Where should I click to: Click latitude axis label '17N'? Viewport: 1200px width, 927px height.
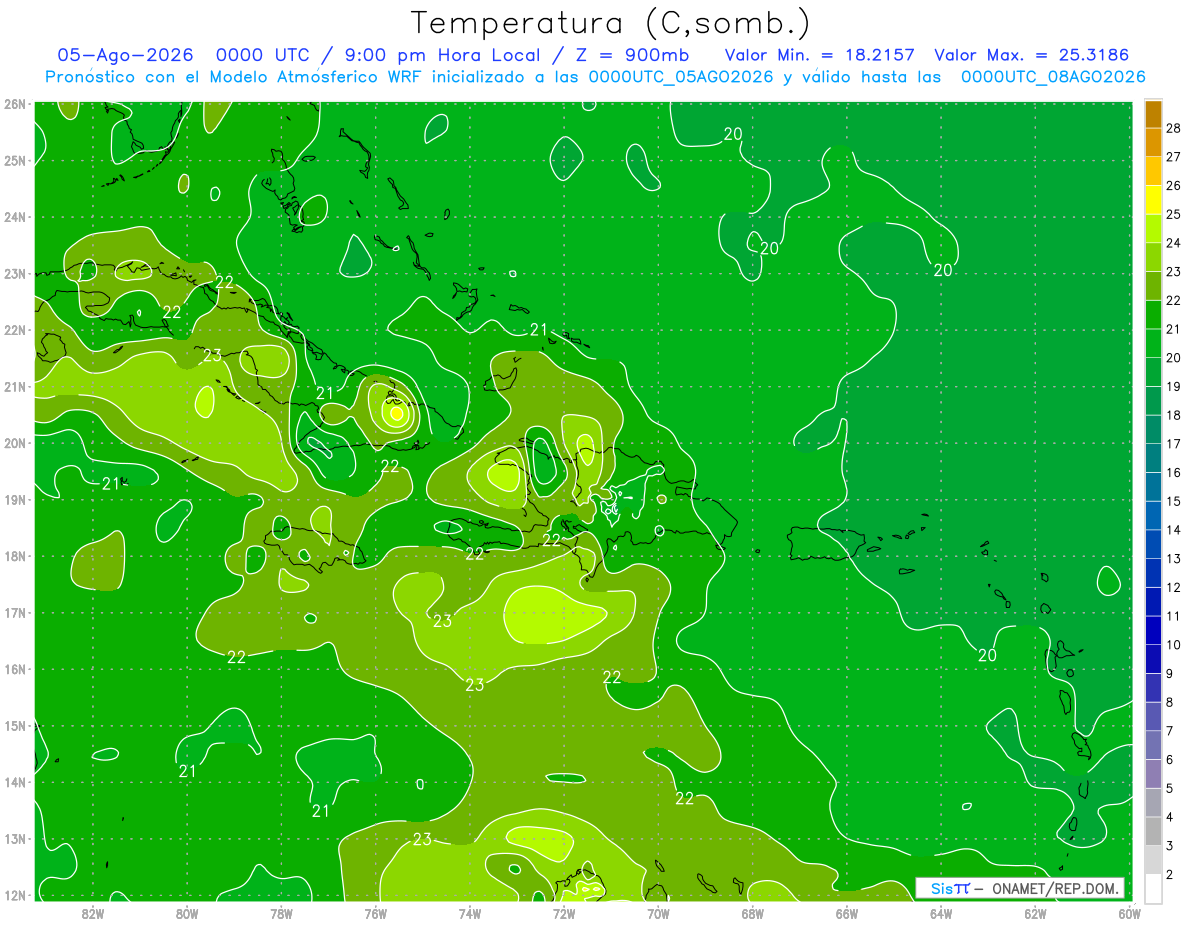[x=15, y=612]
